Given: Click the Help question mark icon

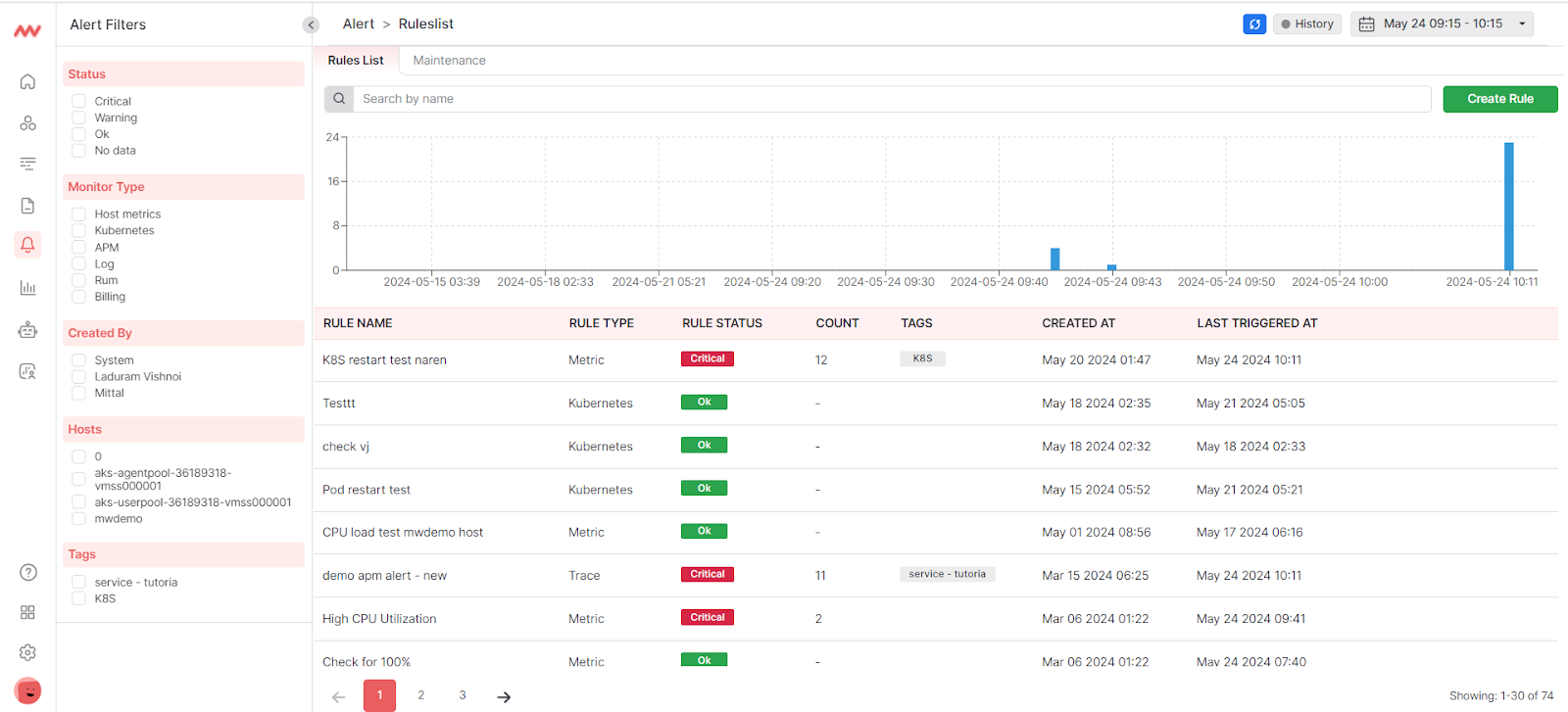Looking at the screenshot, I should (28, 573).
